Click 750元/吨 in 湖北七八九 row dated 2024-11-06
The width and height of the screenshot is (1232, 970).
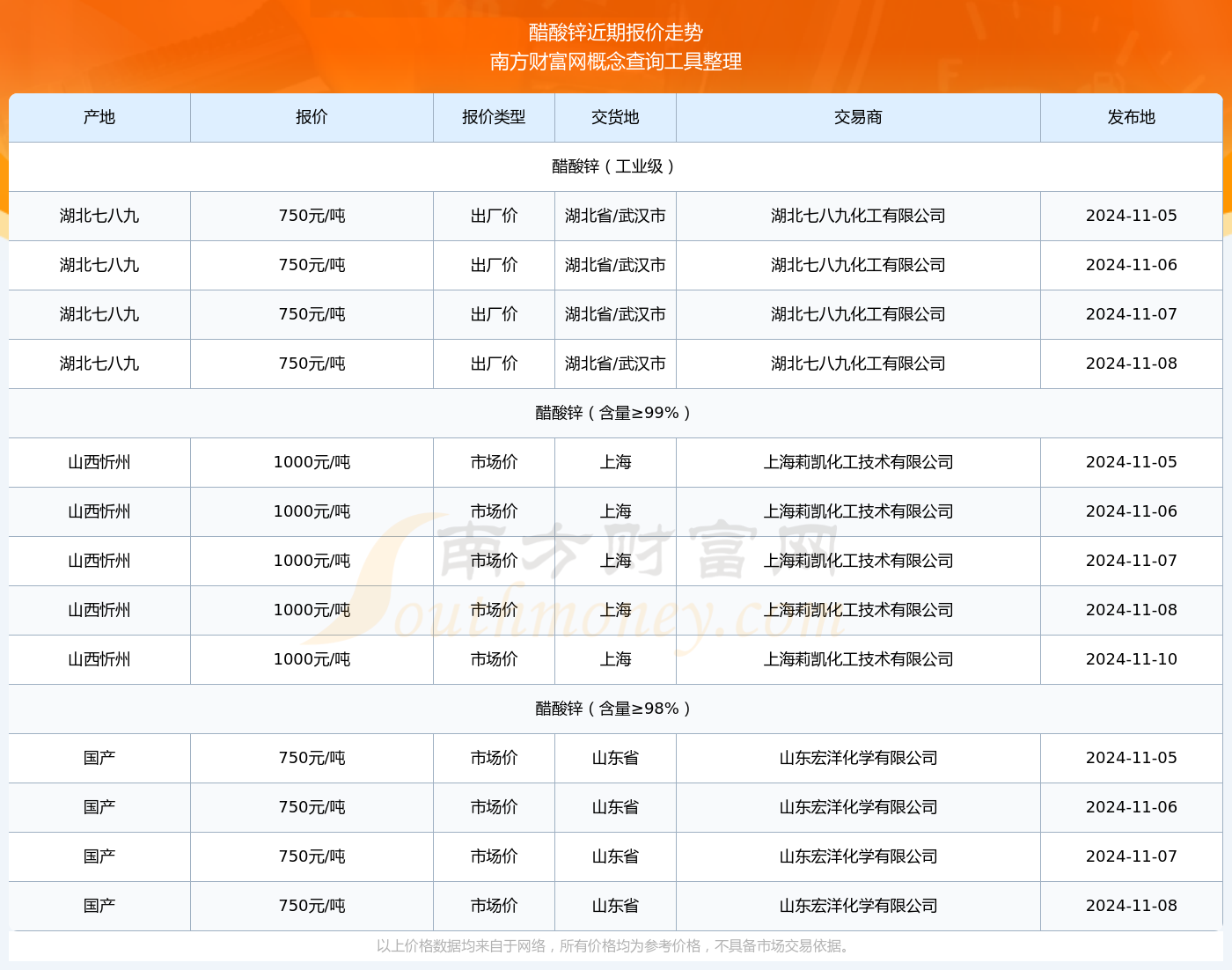click(x=312, y=265)
